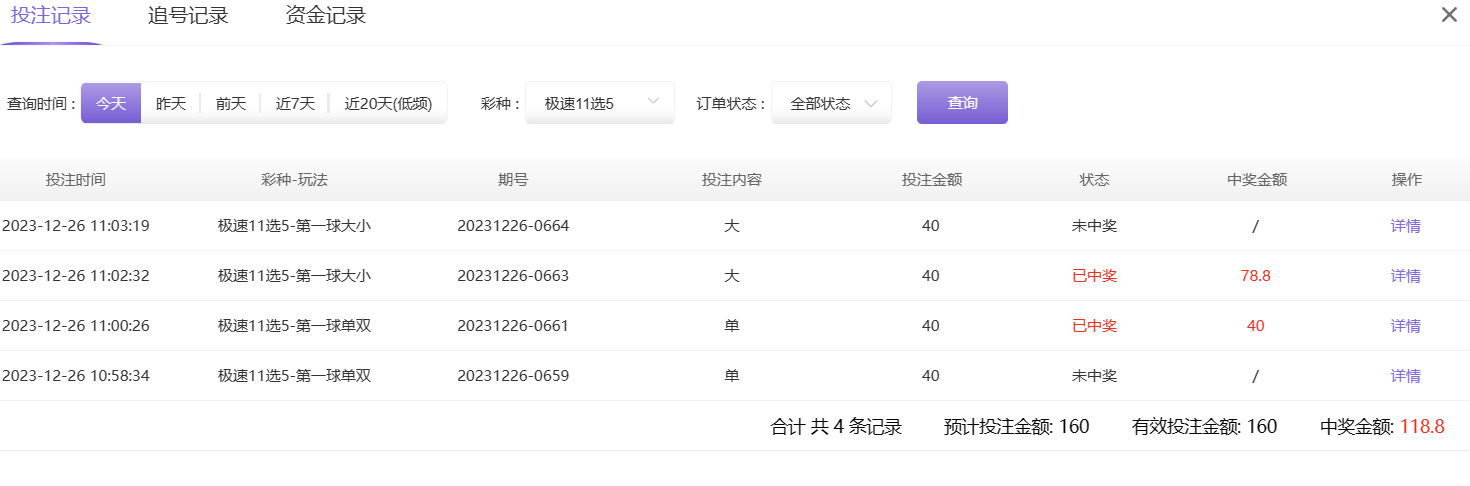The height and width of the screenshot is (486, 1470).
Task: Expand the 极速11选5 lottery type dropdown
Action: click(599, 103)
